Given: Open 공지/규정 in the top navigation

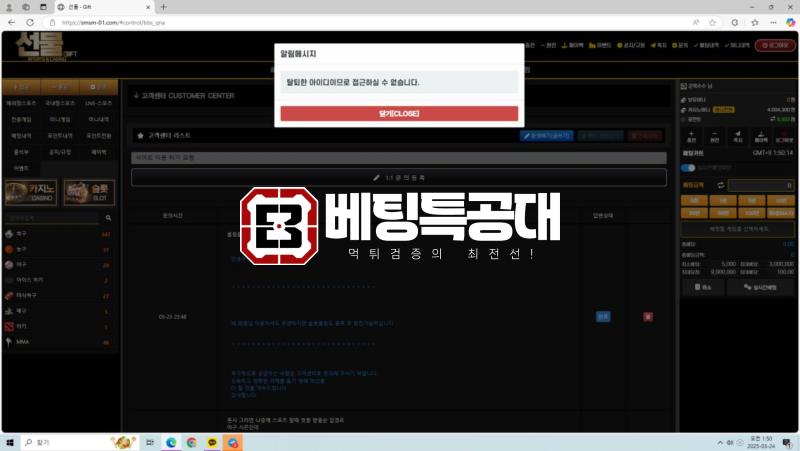Looking at the screenshot, I should click(631, 45).
